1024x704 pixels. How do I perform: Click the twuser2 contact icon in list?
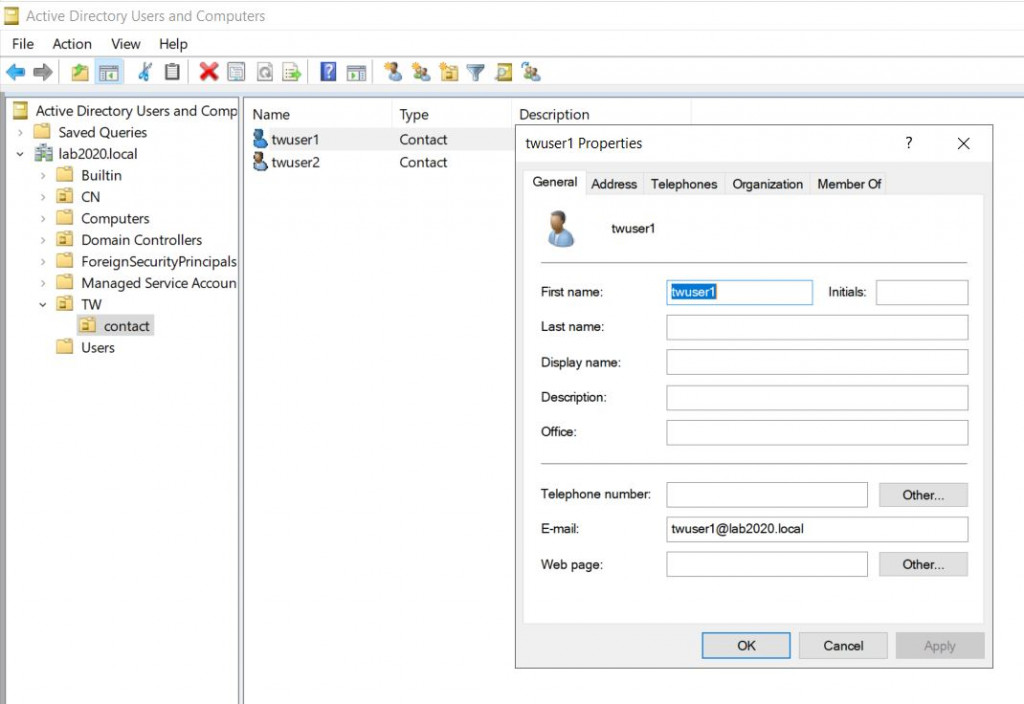(x=260, y=162)
